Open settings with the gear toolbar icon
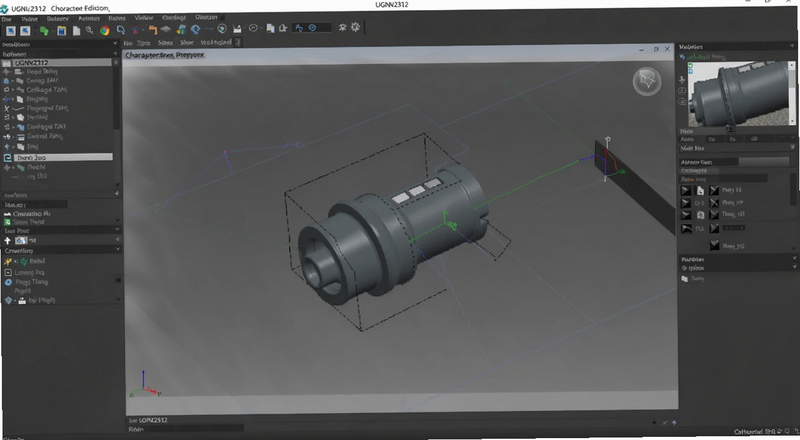This screenshot has width=800, height=440. tap(356, 28)
